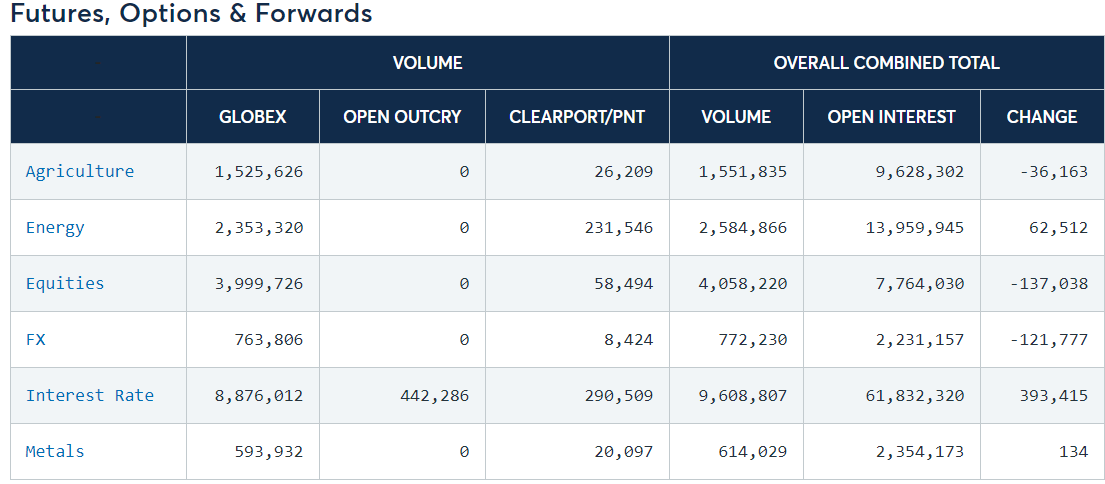Select Interest Rate total volume 9,608,807

[743, 395]
